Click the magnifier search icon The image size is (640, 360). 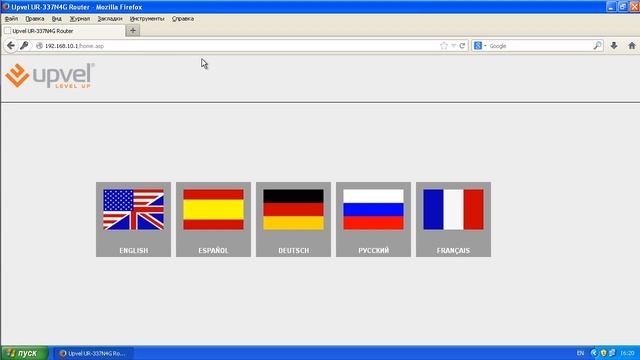pyautogui.click(x=597, y=46)
